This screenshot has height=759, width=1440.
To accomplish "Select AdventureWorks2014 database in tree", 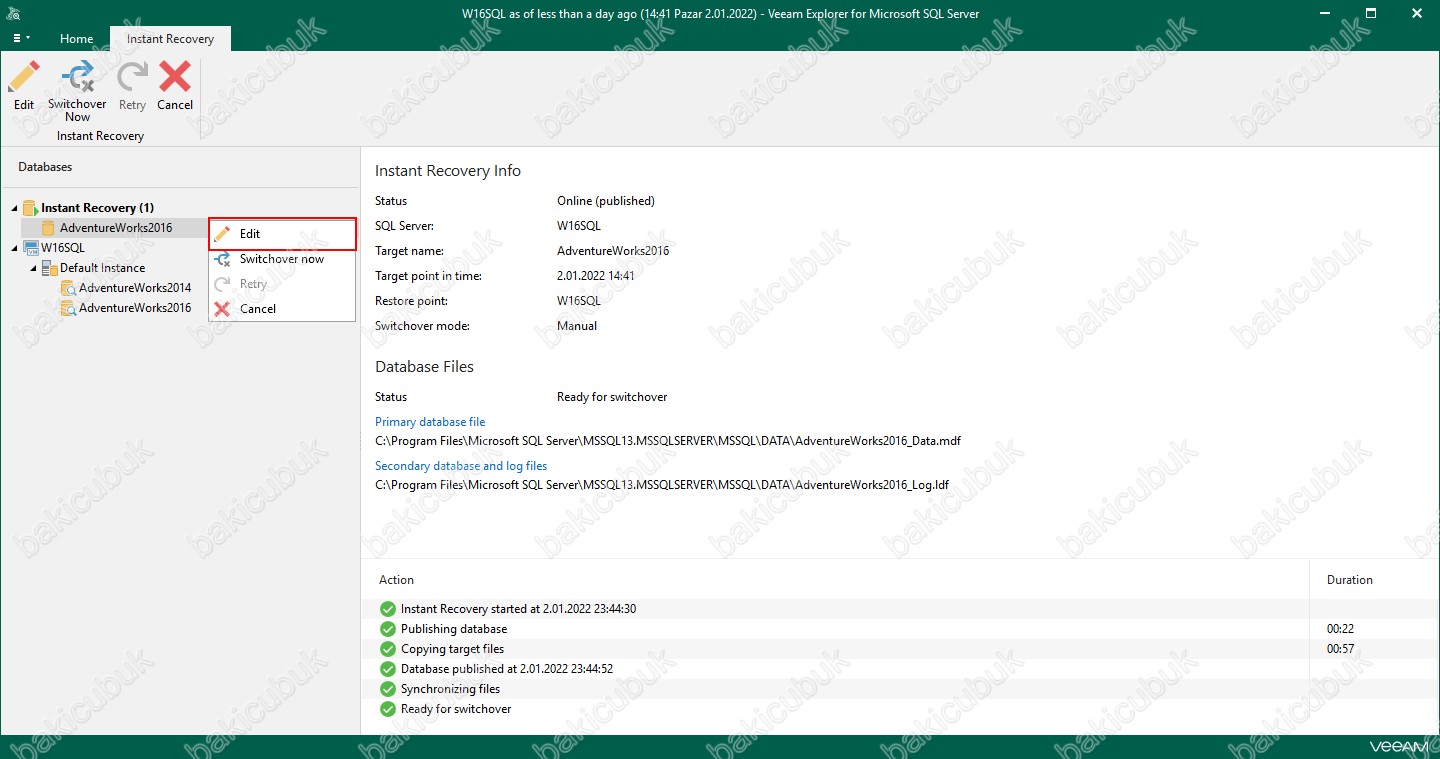I will [x=135, y=288].
